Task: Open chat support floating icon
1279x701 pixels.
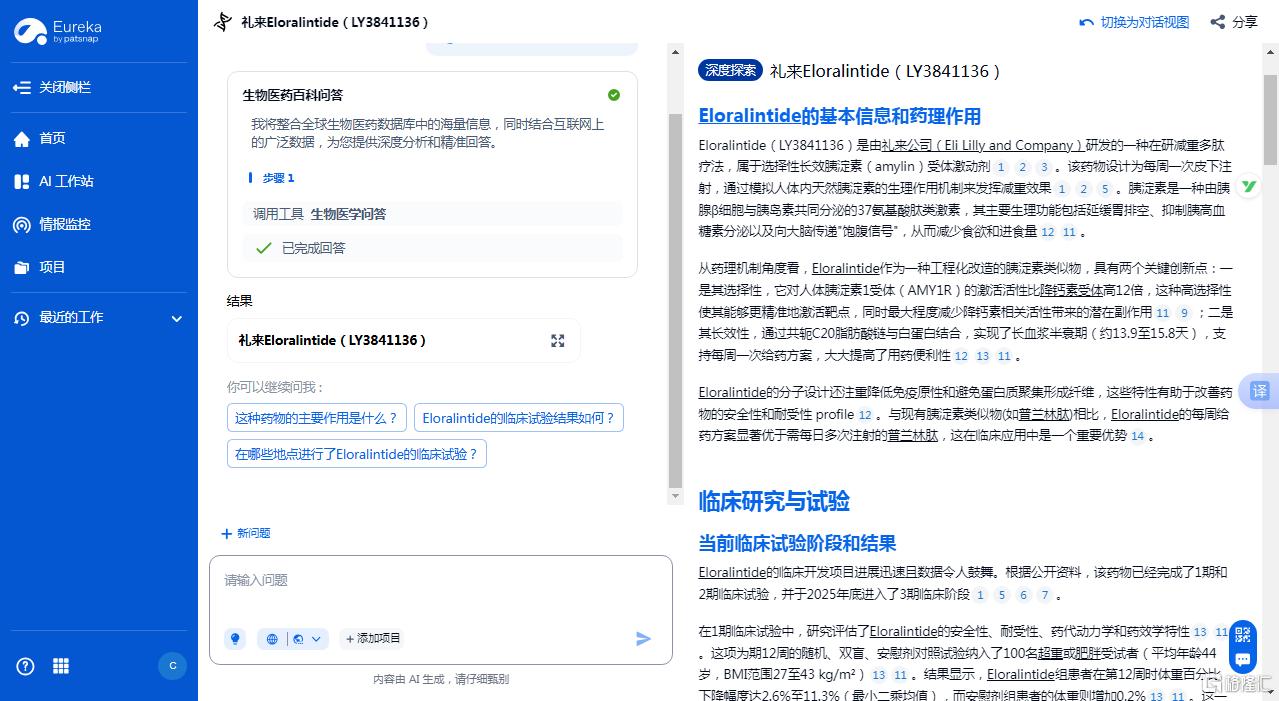Action: 1242,660
